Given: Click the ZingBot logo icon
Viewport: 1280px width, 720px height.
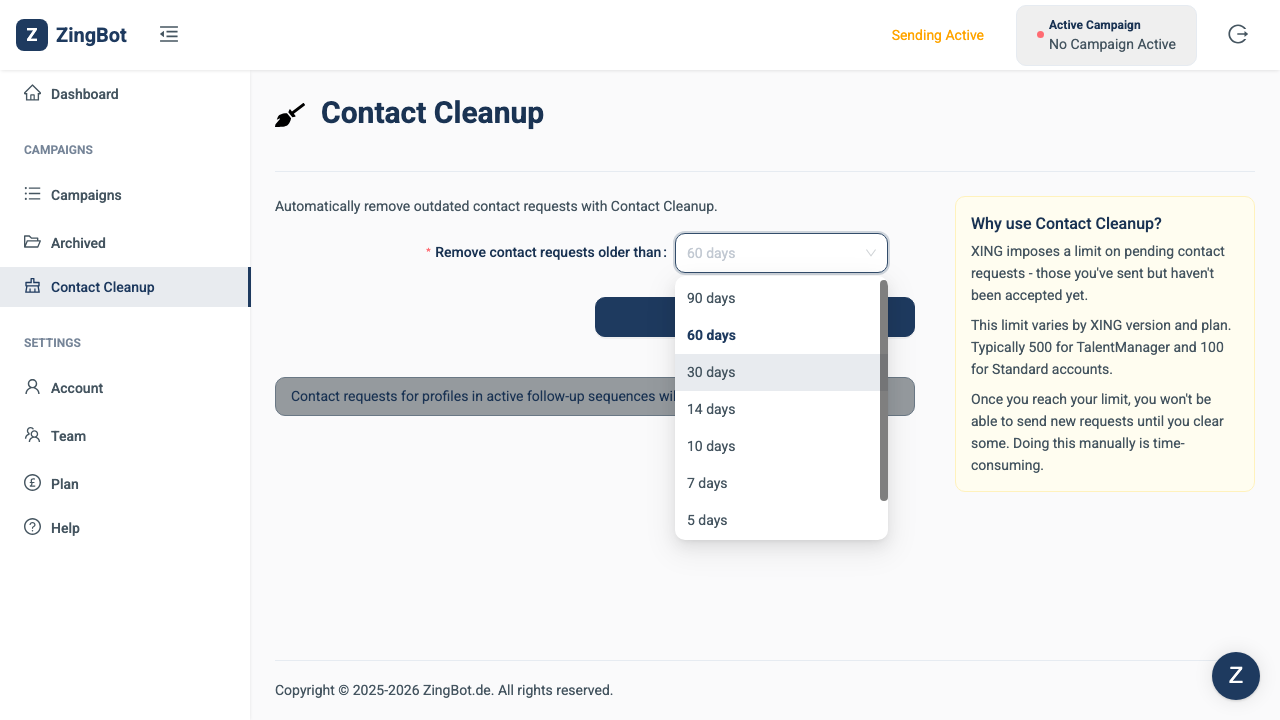Looking at the screenshot, I should click(32, 35).
